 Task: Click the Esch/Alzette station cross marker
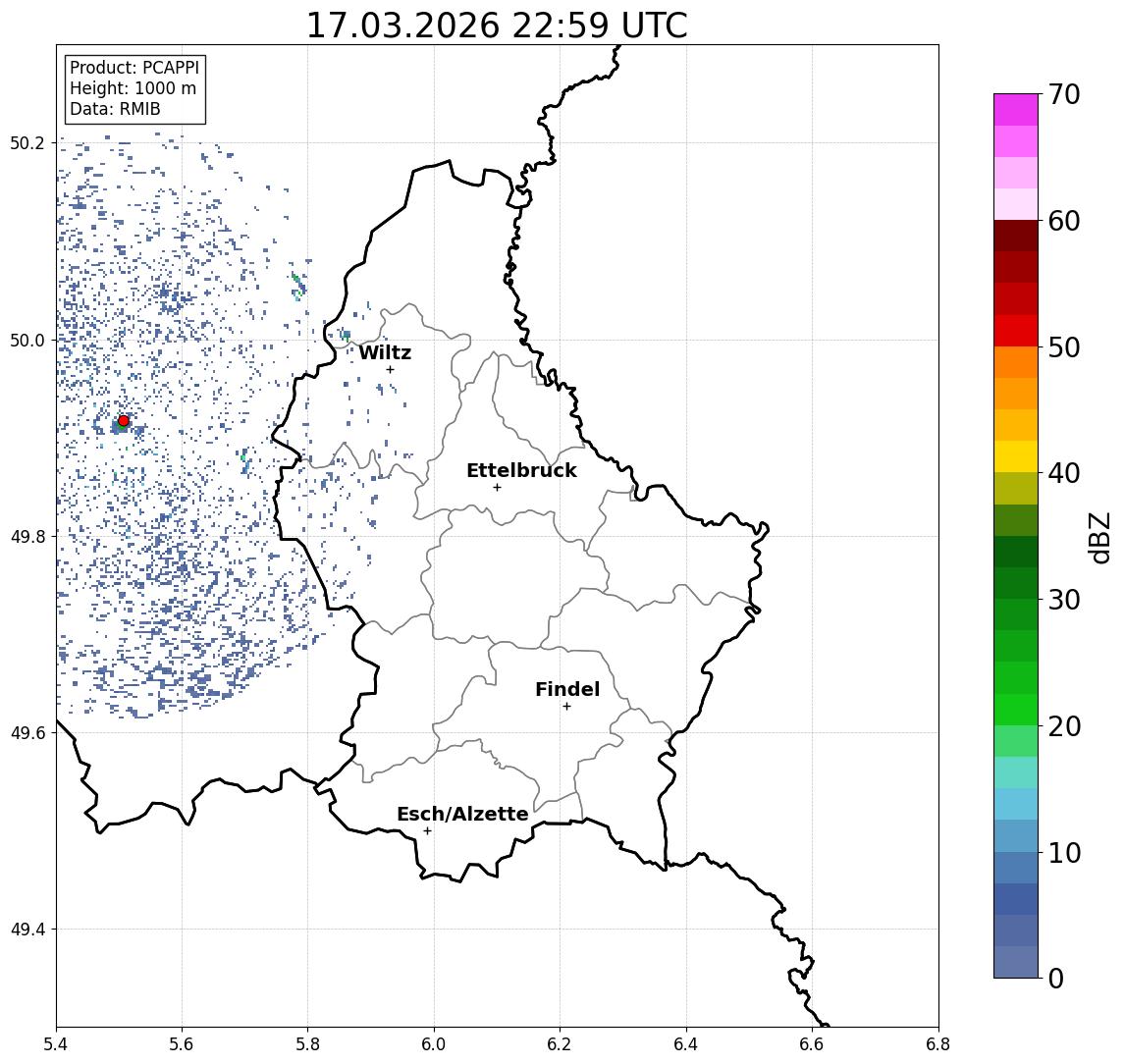point(427,831)
